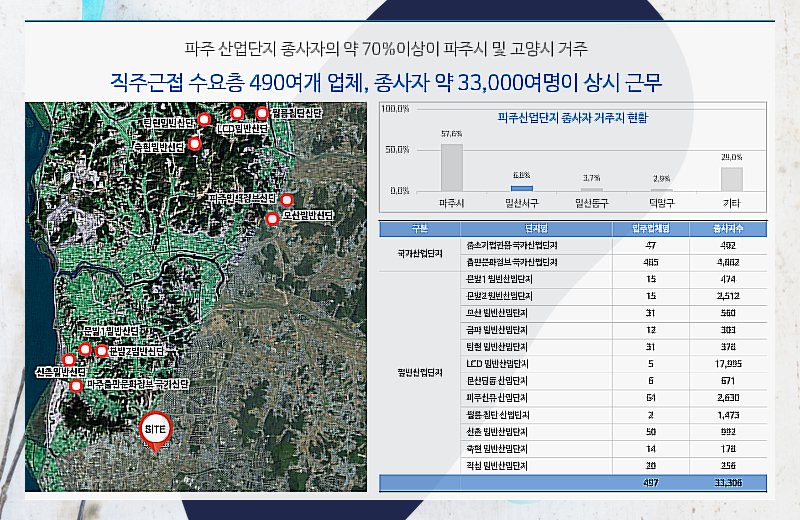Click the 497 total companies cell

point(651,483)
